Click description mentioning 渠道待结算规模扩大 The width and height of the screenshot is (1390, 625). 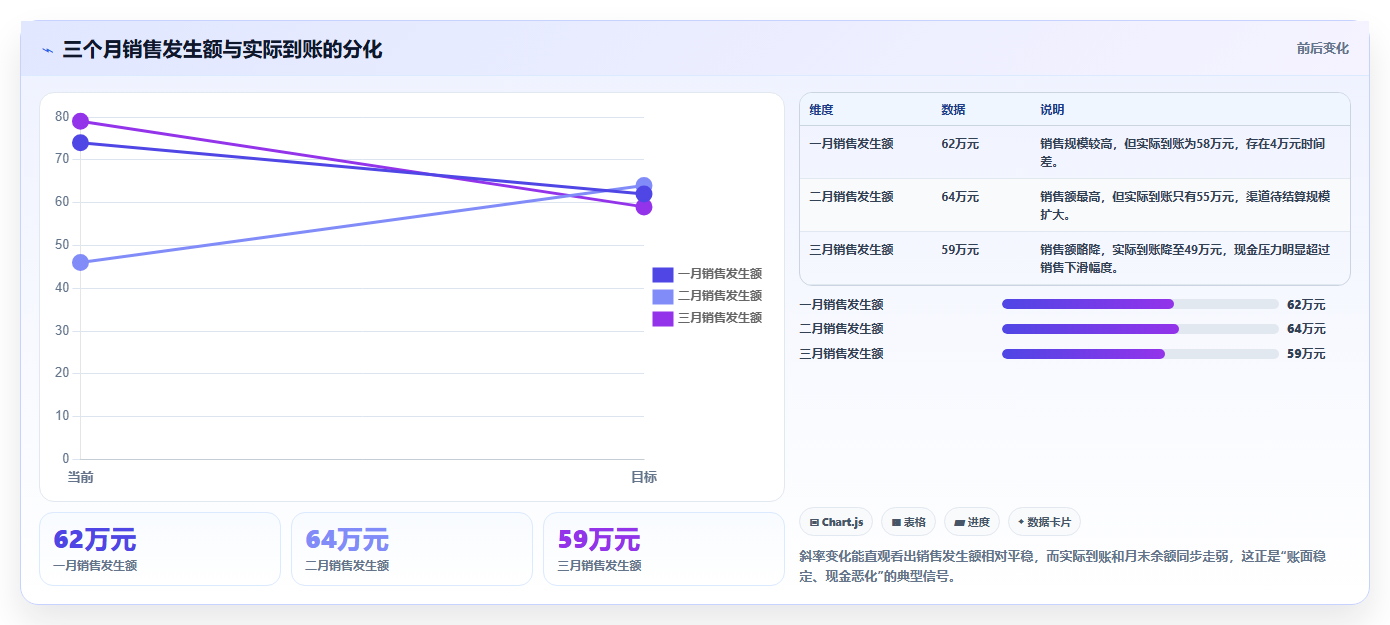[x=1185, y=205]
